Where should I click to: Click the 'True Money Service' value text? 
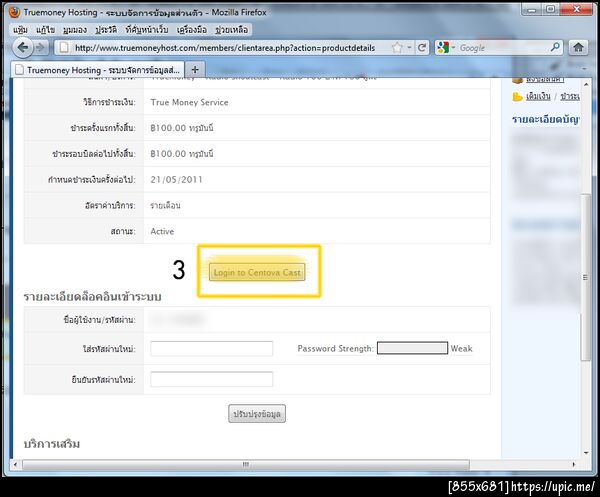[x=189, y=102]
